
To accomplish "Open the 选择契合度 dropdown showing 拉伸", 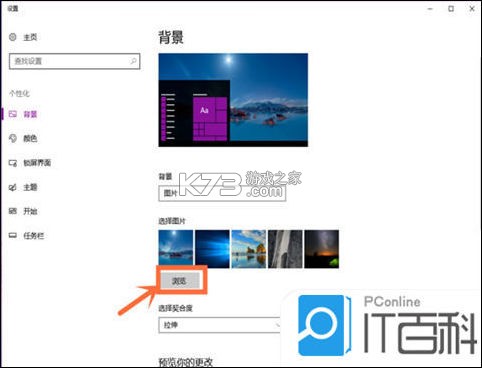I will (x=220, y=325).
